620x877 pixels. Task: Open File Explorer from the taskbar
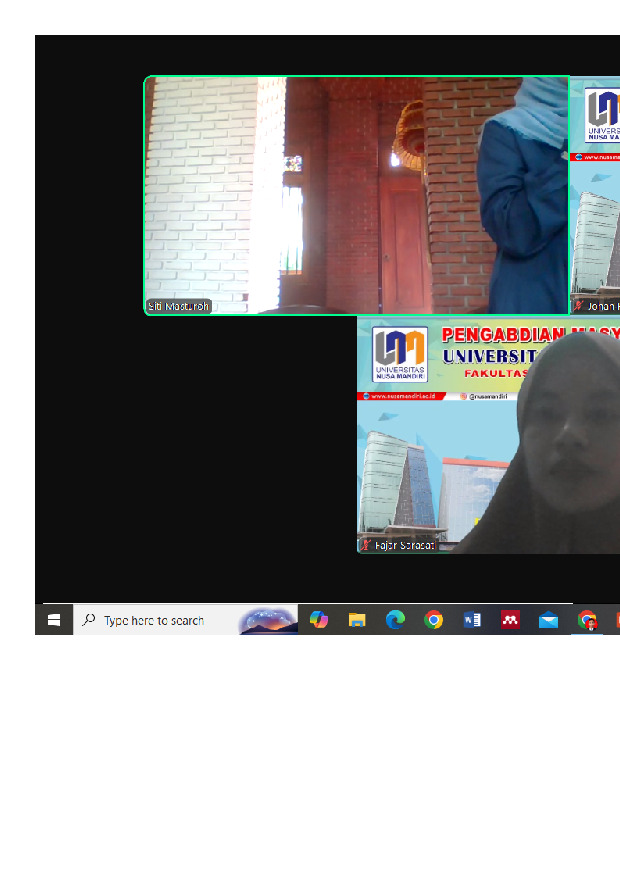tap(357, 620)
